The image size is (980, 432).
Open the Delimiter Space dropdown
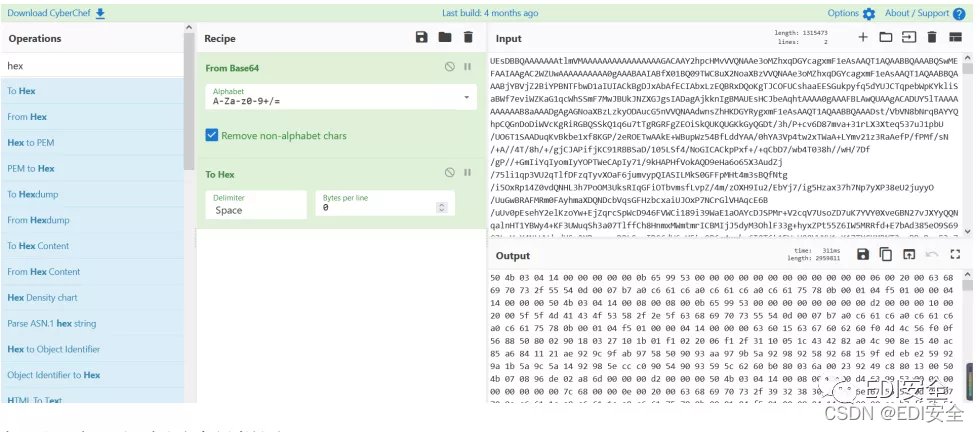[256, 204]
